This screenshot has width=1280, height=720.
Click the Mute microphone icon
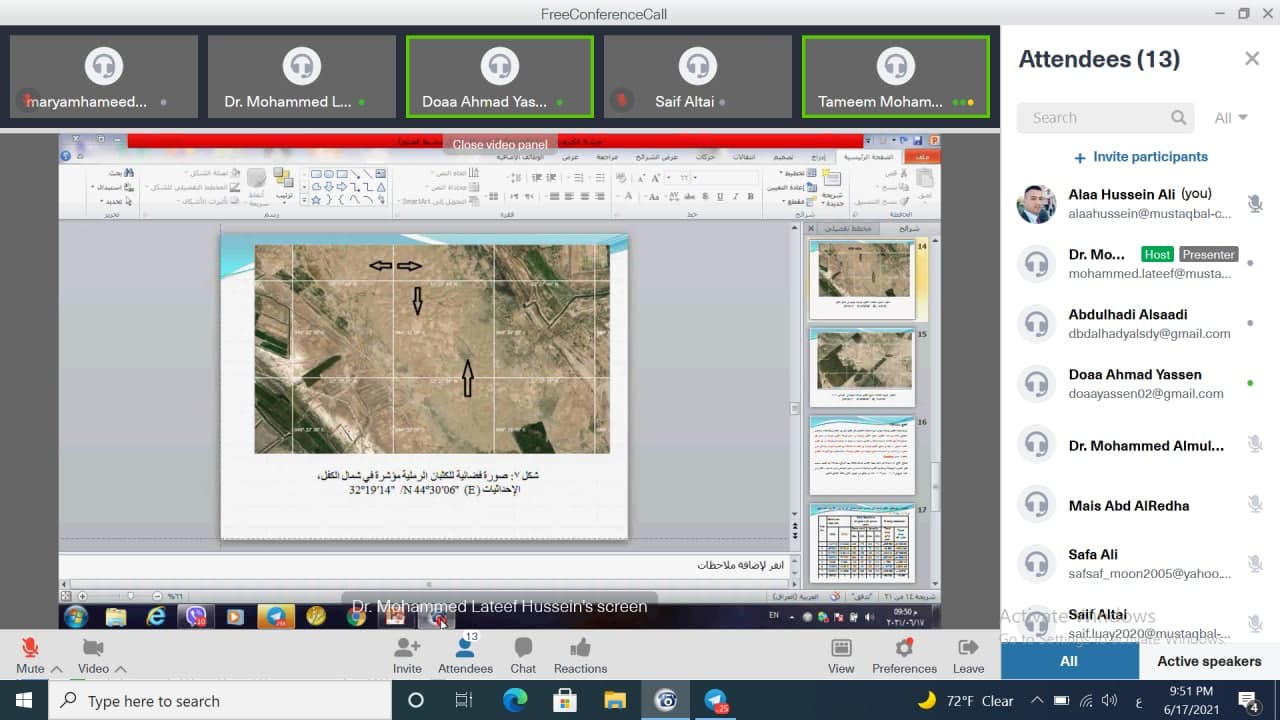[30, 647]
